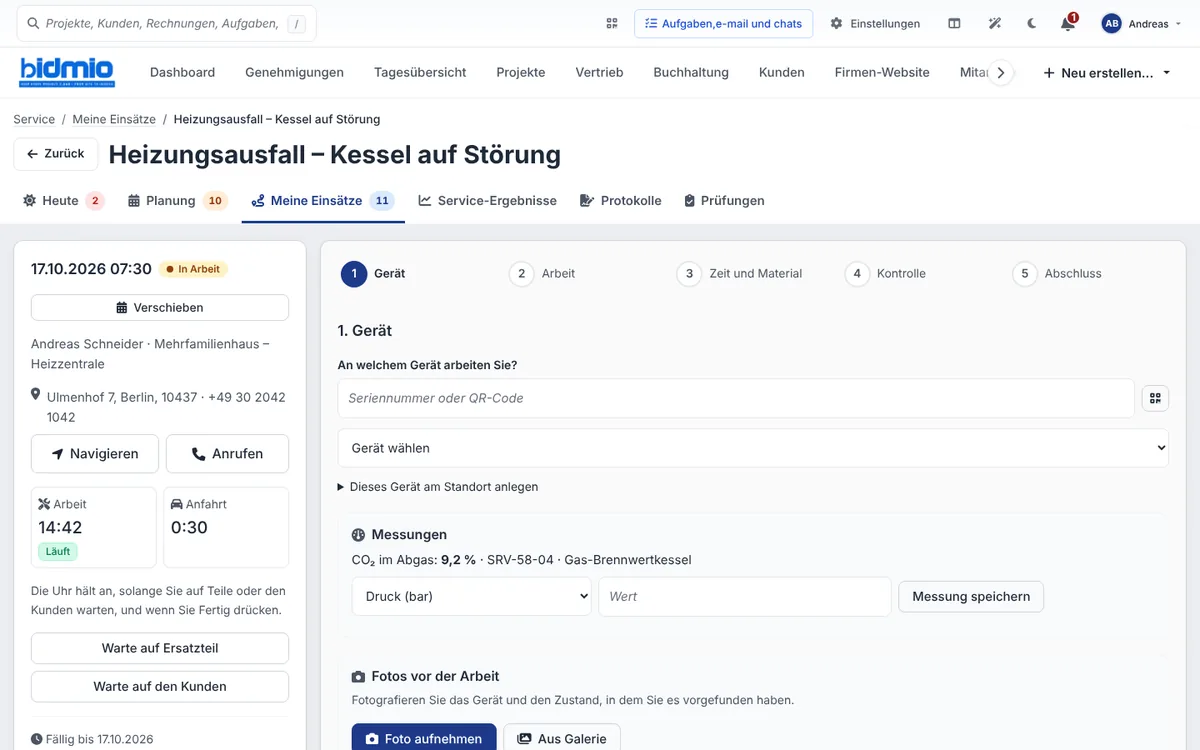
Task: Switch to Heute tab
Action: [x=63, y=200]
